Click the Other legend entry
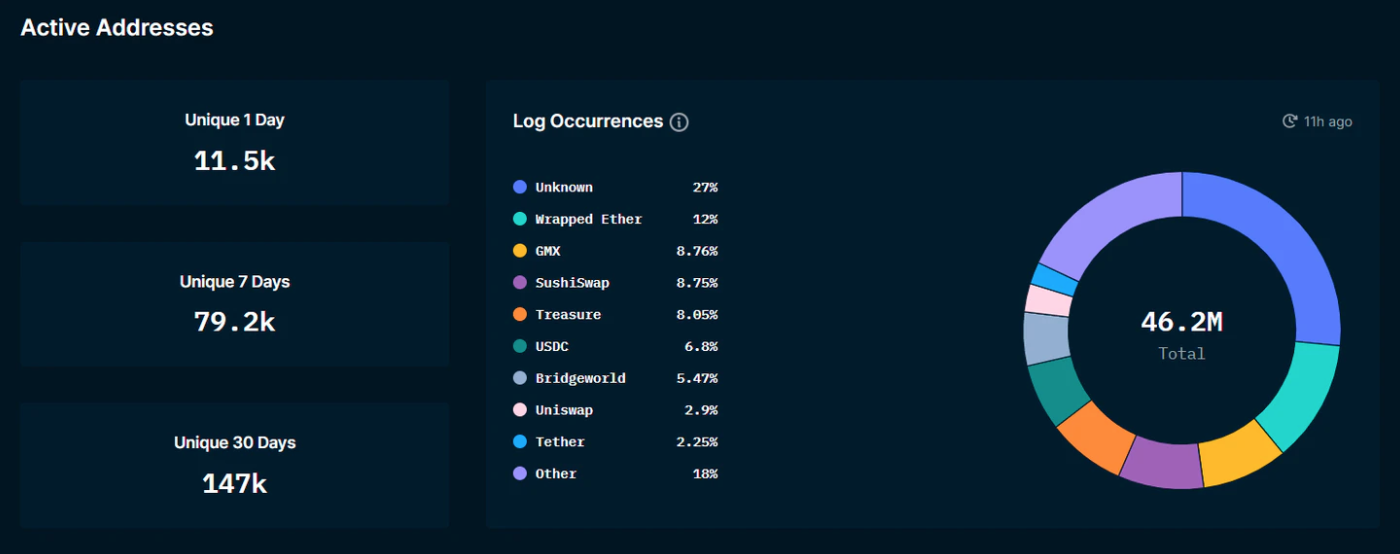The height and width of the screenshot is (554, 1400). click(x=615, y=474)
